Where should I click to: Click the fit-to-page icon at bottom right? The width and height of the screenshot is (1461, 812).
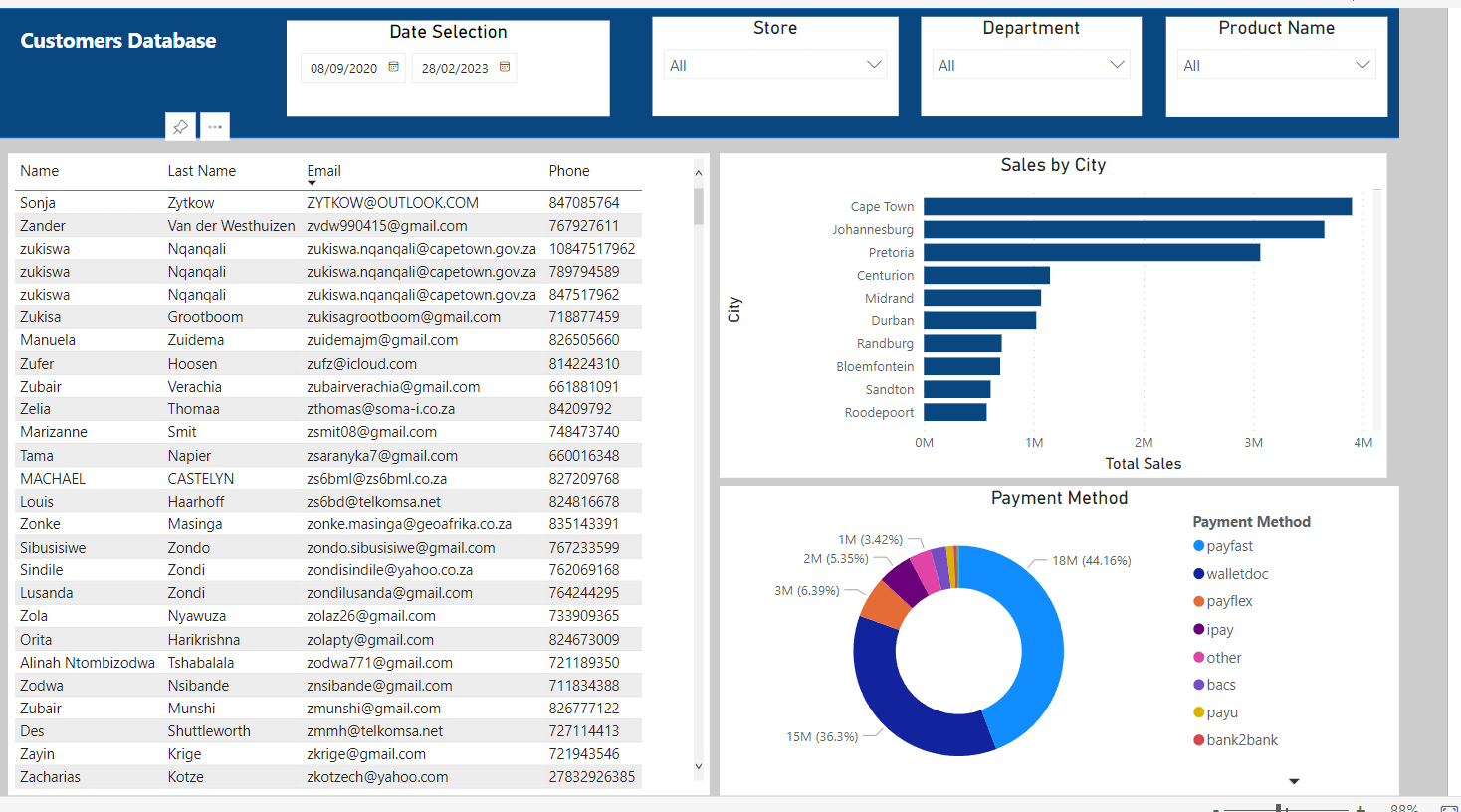click(1452, 807)
